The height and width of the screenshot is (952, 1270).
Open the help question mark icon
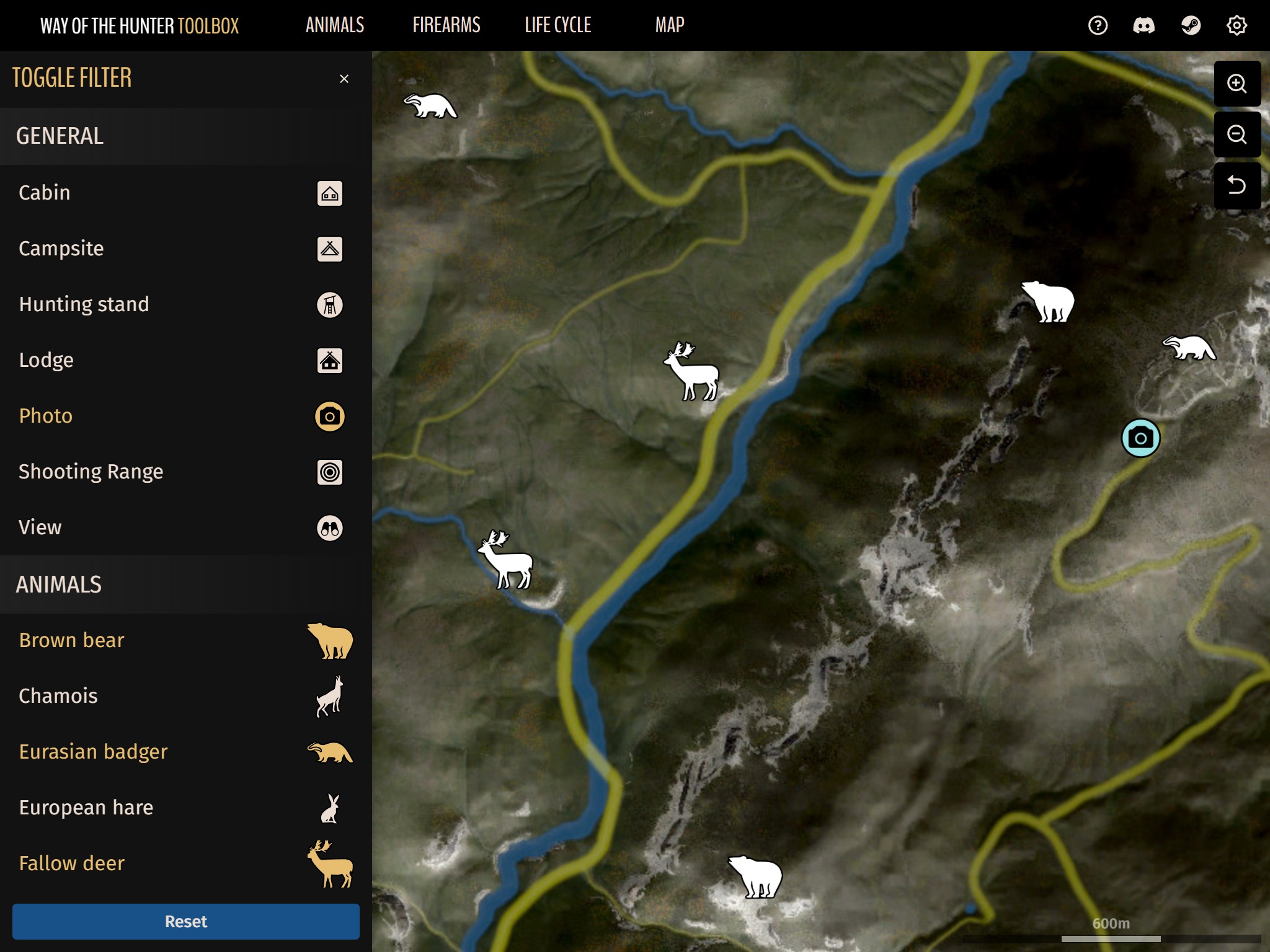[1098, 25]
